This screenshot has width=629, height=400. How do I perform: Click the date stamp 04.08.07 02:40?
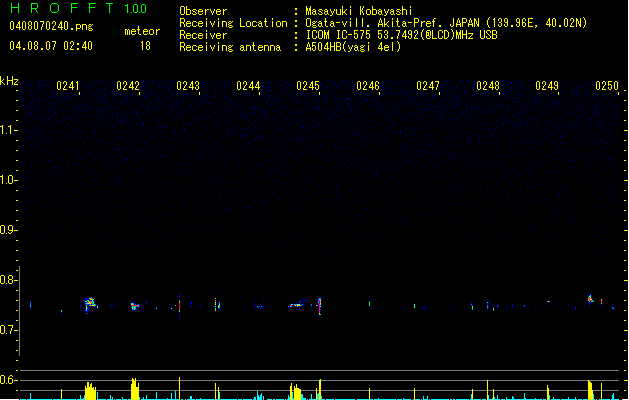[51, 46]
